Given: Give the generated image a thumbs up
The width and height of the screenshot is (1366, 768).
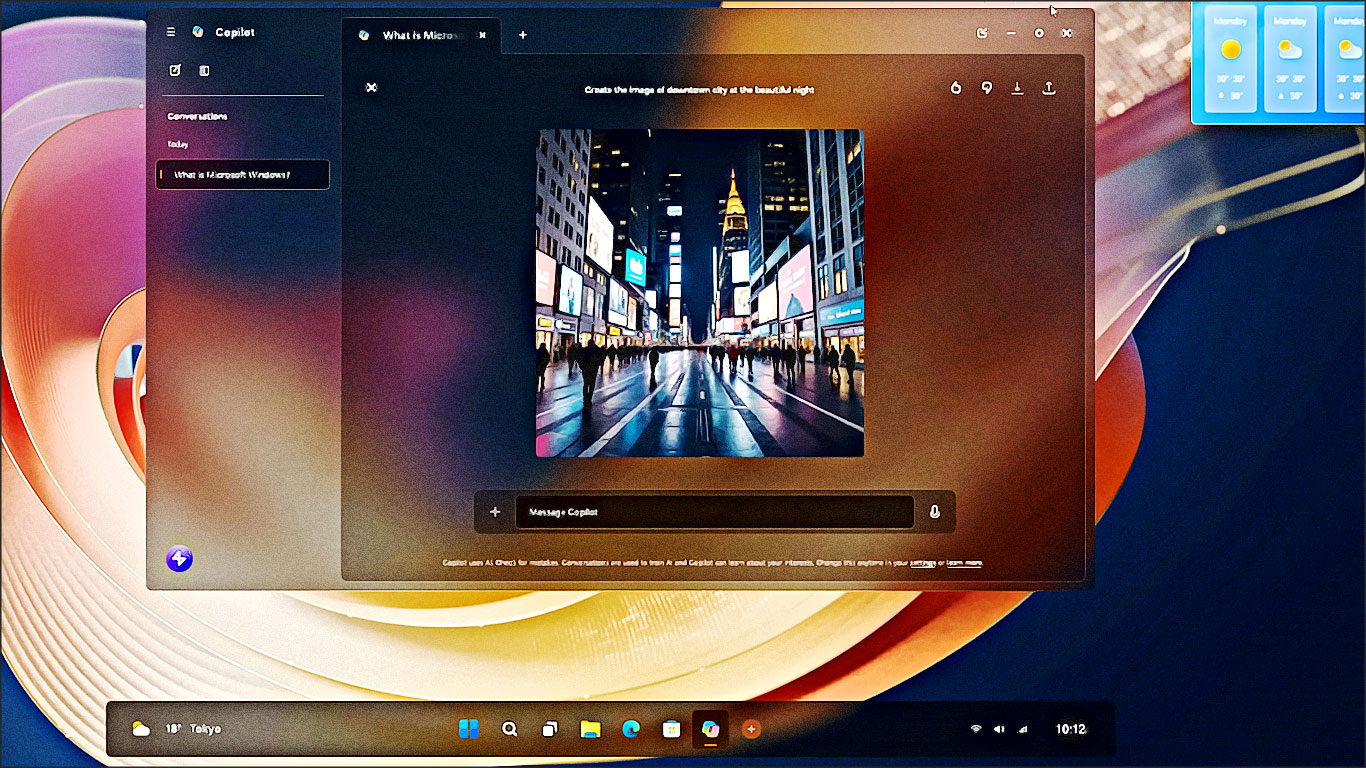Looking at the screenshot, I should (955, 88).
